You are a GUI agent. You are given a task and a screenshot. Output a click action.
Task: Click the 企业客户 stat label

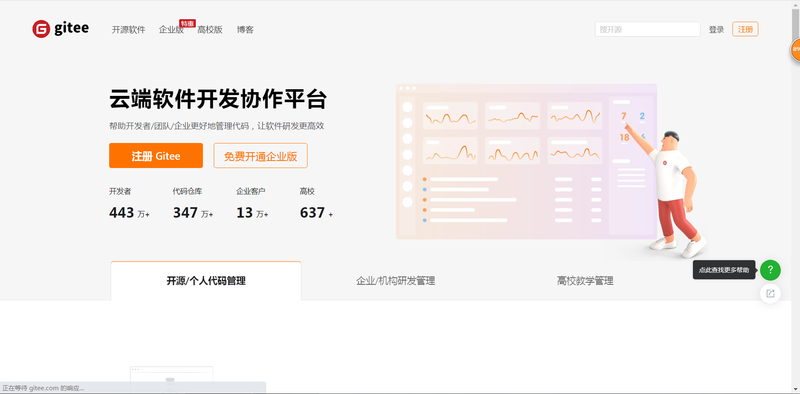point(251,191)
